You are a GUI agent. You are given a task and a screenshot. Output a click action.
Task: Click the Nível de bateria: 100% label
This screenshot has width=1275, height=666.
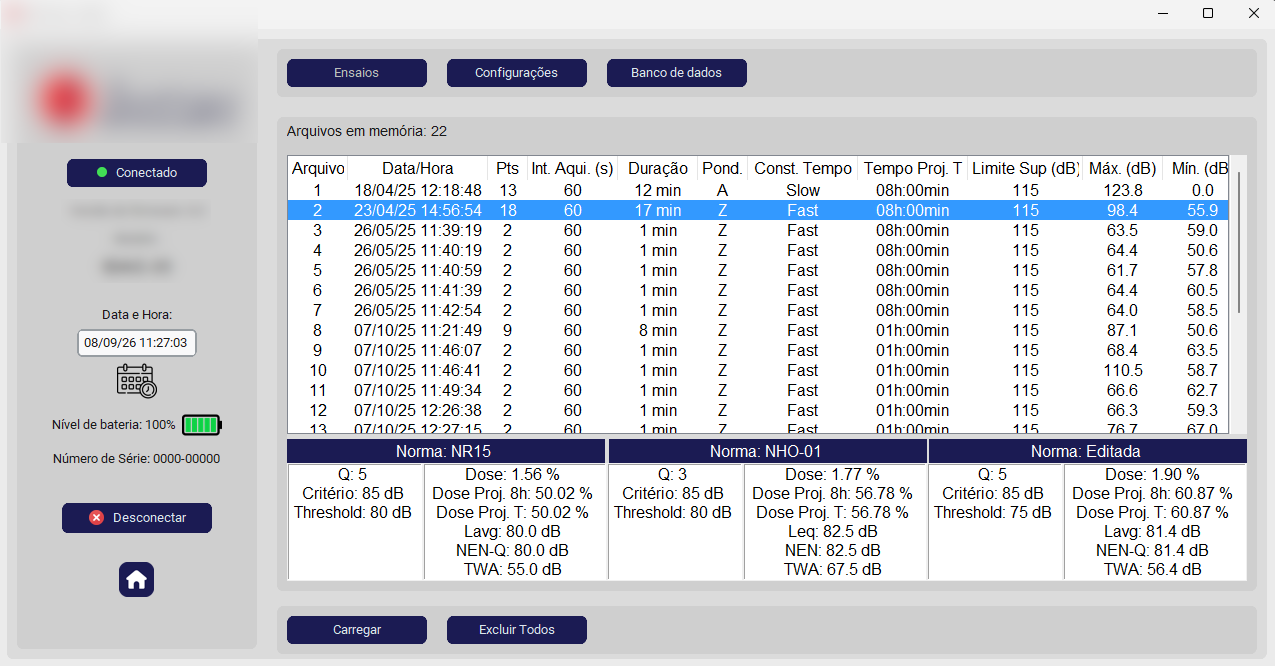tap(114, 425)
